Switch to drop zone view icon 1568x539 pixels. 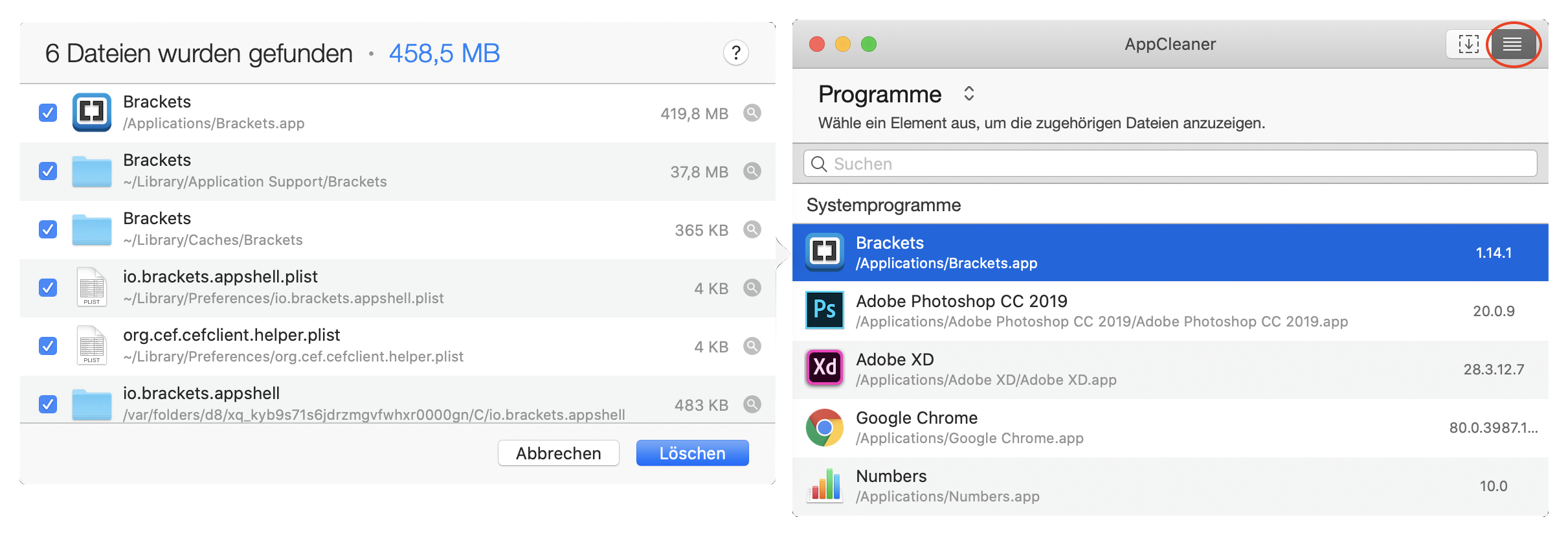point(1468,44)
